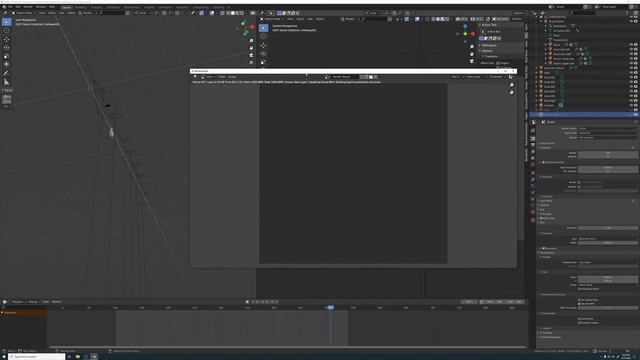Open the Render menu in top bar

28,7
